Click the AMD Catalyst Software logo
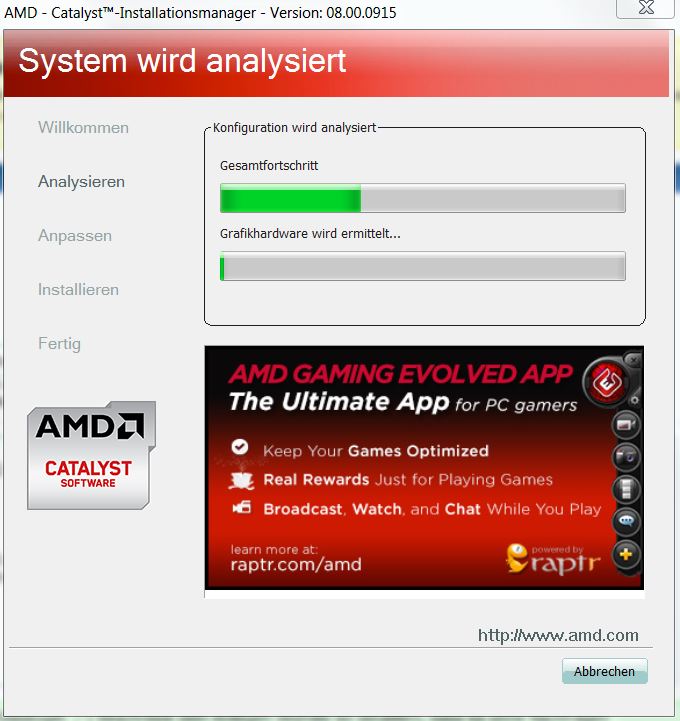This screenshot has height=721, width=680. click(x=91, y=455)
